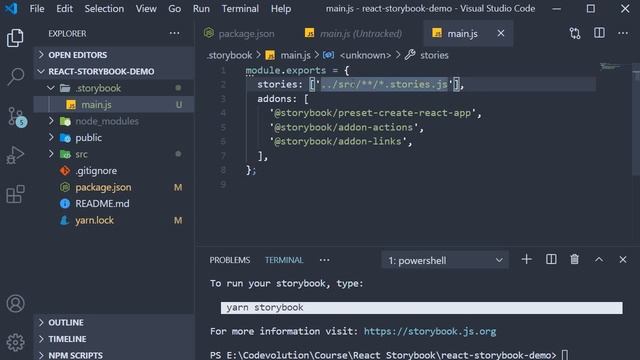The height and width of the screenshot is (360, 640).
Task: Open the Edit menu
Action: pos(64,9)
